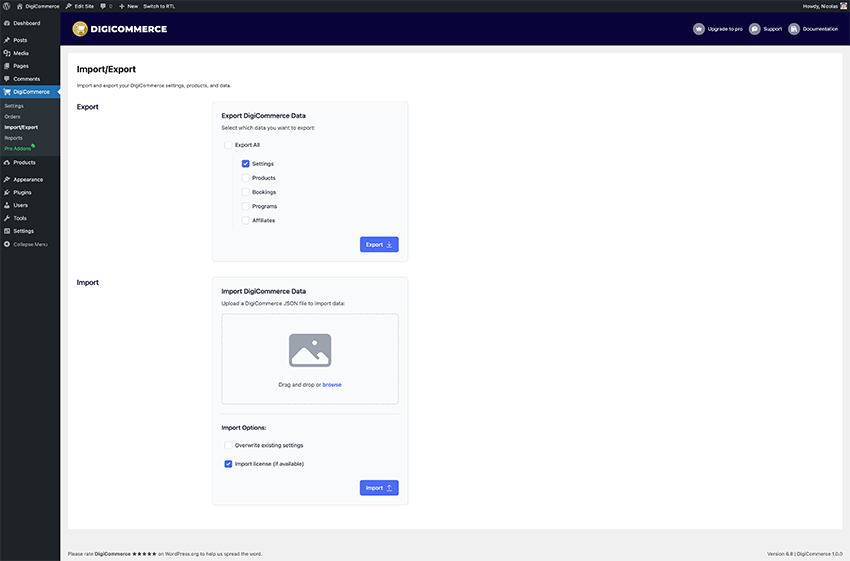The image size is (850, 561).
Task: Click the Import button
Action: point(379,488)
